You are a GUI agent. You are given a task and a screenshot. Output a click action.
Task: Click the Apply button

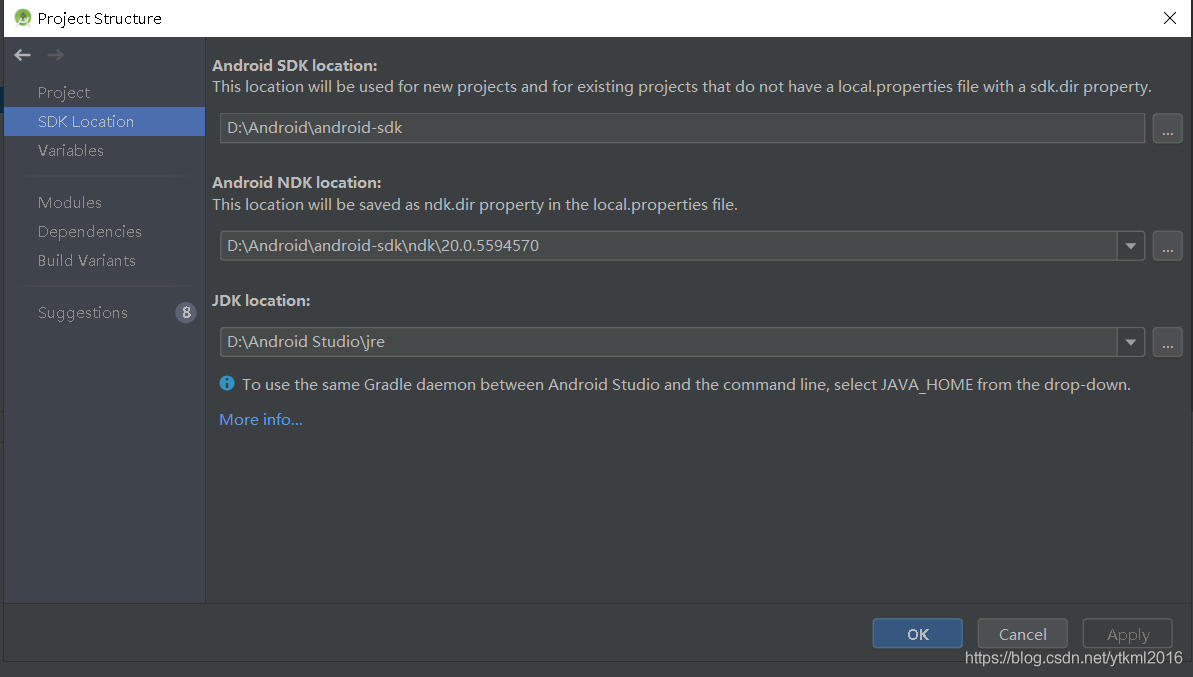click(1128, 634)
